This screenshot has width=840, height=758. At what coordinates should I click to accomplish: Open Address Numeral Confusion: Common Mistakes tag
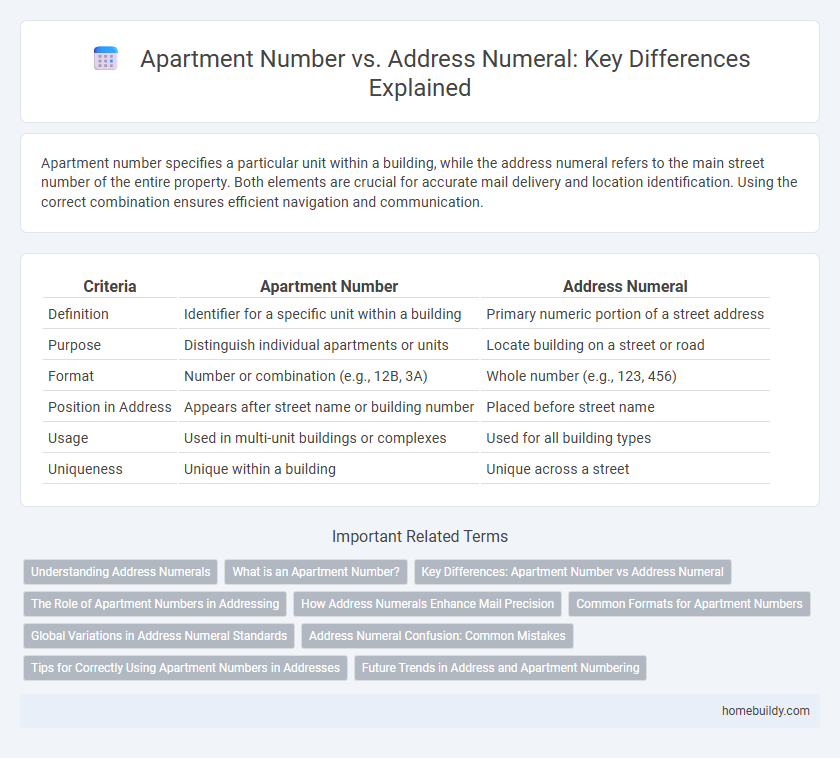[437, 636]
